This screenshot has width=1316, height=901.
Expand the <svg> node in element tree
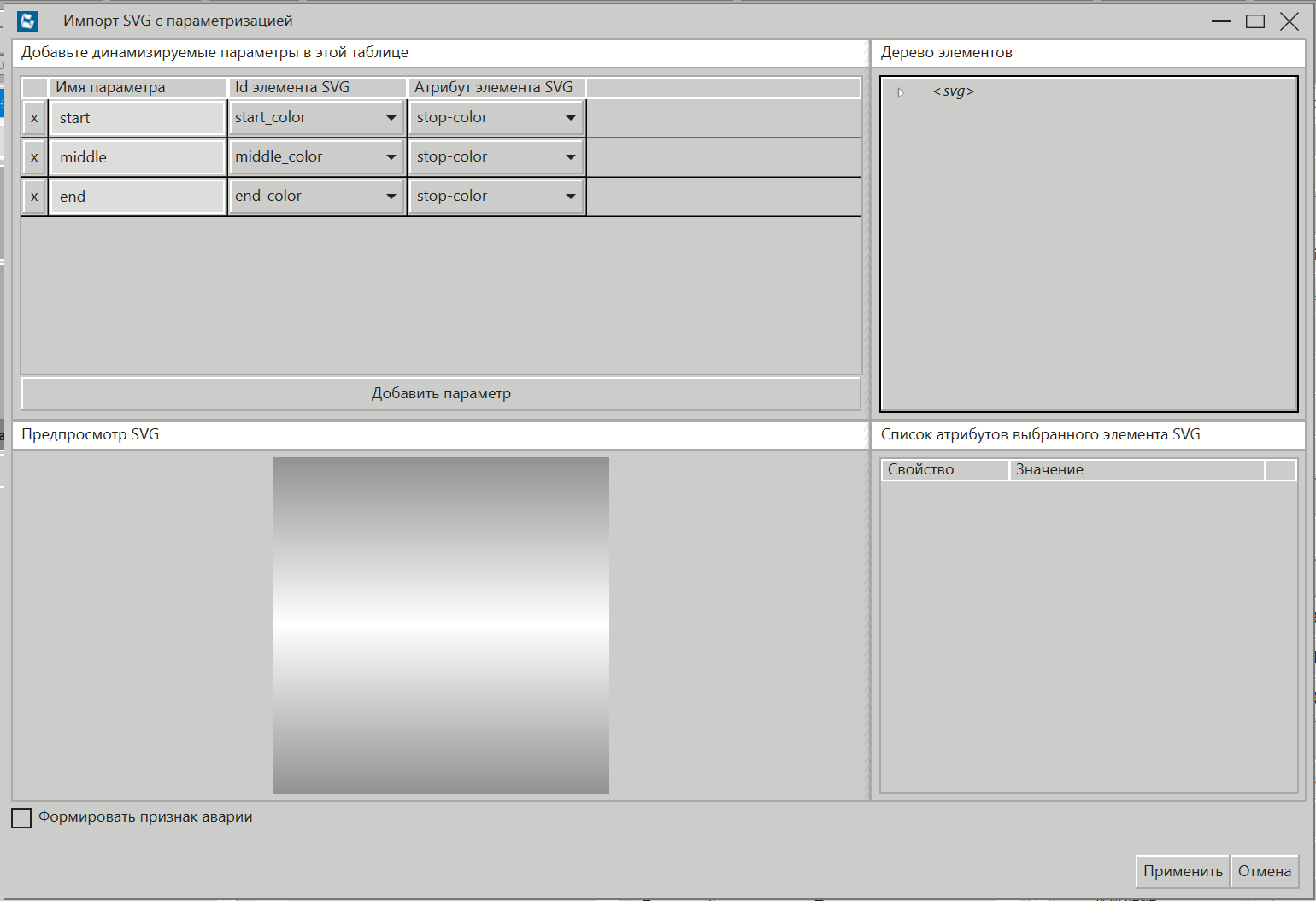[900, 92]
